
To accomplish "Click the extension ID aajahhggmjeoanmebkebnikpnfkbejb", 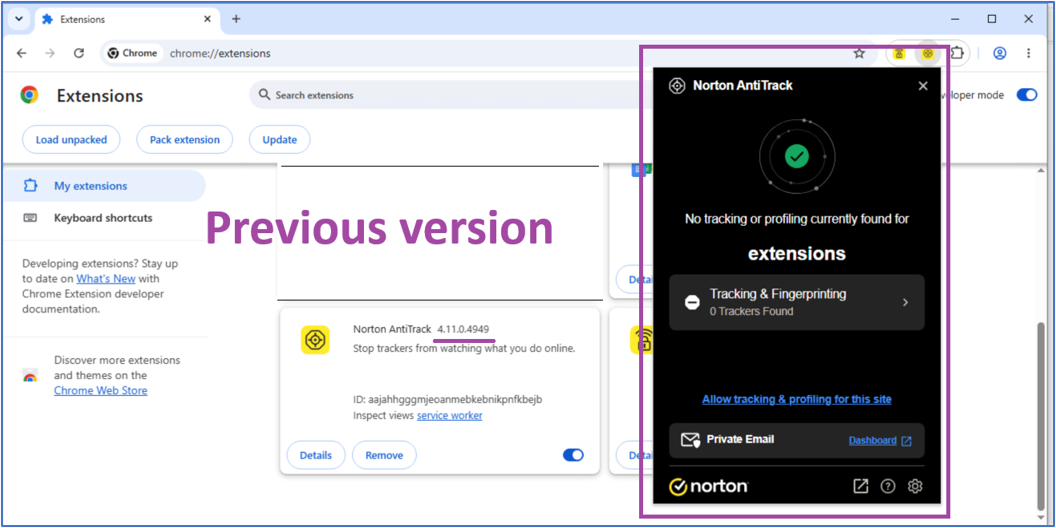I will pyautogui.click(x=448, y=399).
